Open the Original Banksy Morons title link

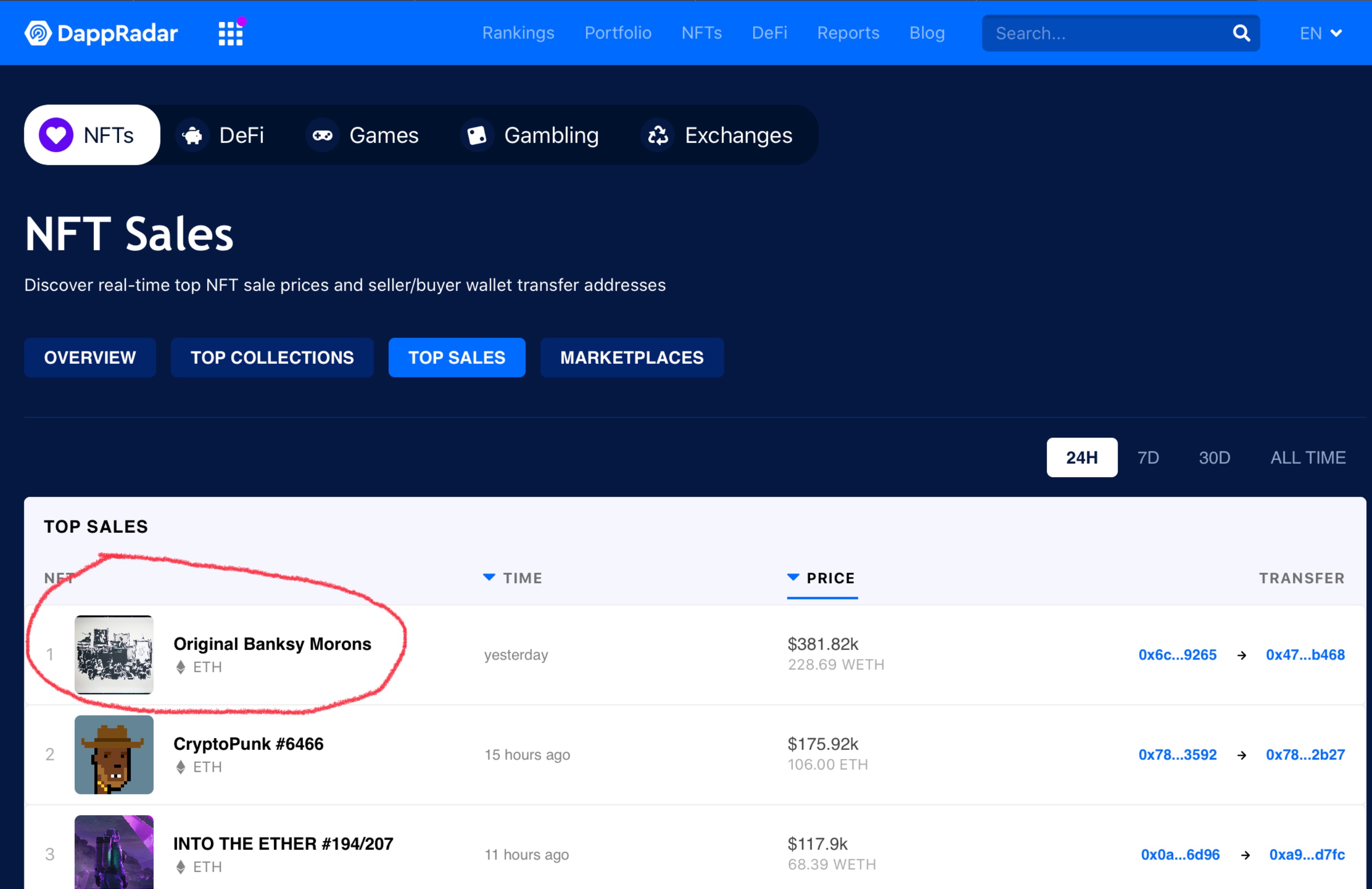click(272, 644)
